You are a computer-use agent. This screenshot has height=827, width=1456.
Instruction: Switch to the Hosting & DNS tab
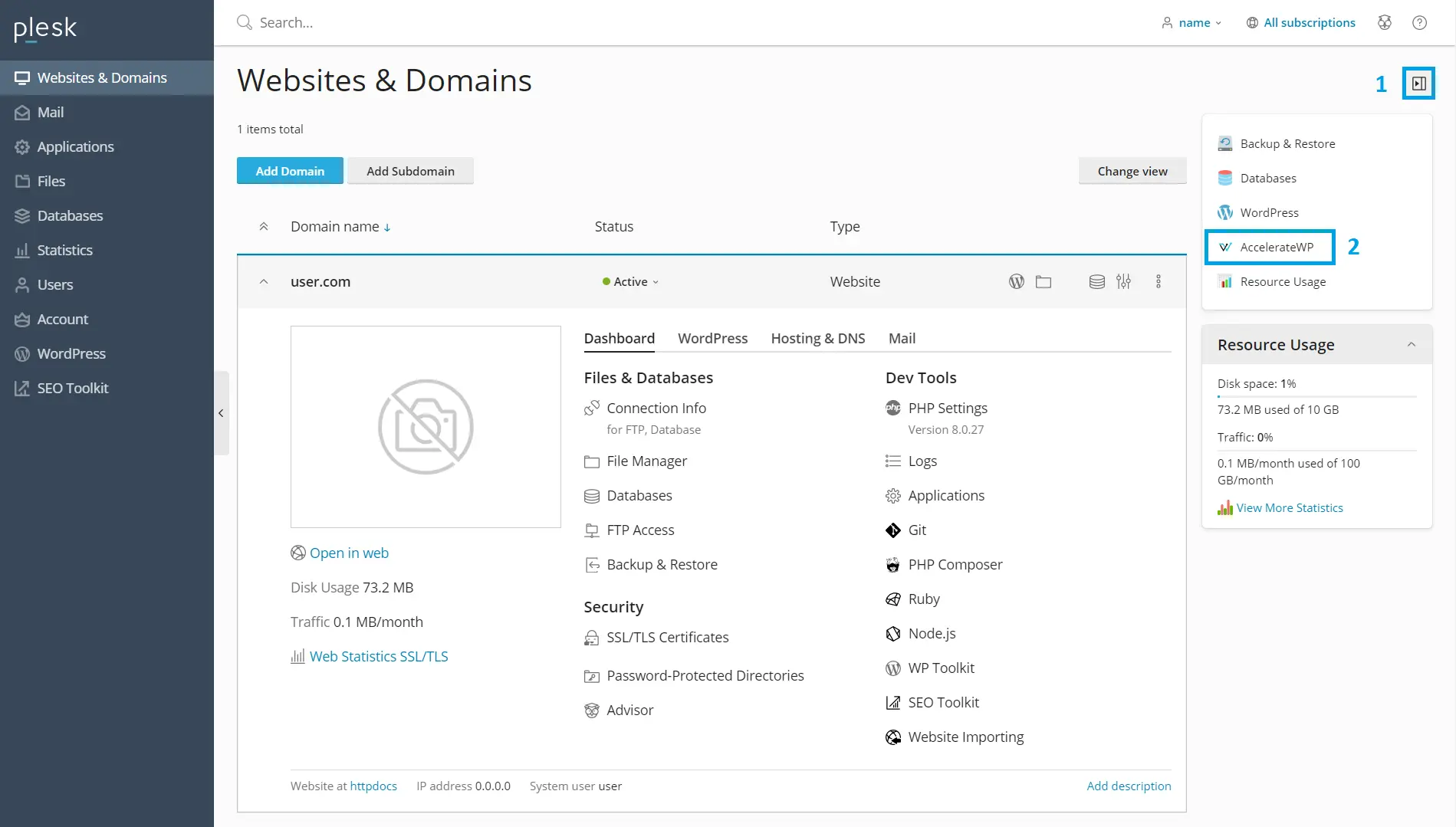click(x=818, y=338)
